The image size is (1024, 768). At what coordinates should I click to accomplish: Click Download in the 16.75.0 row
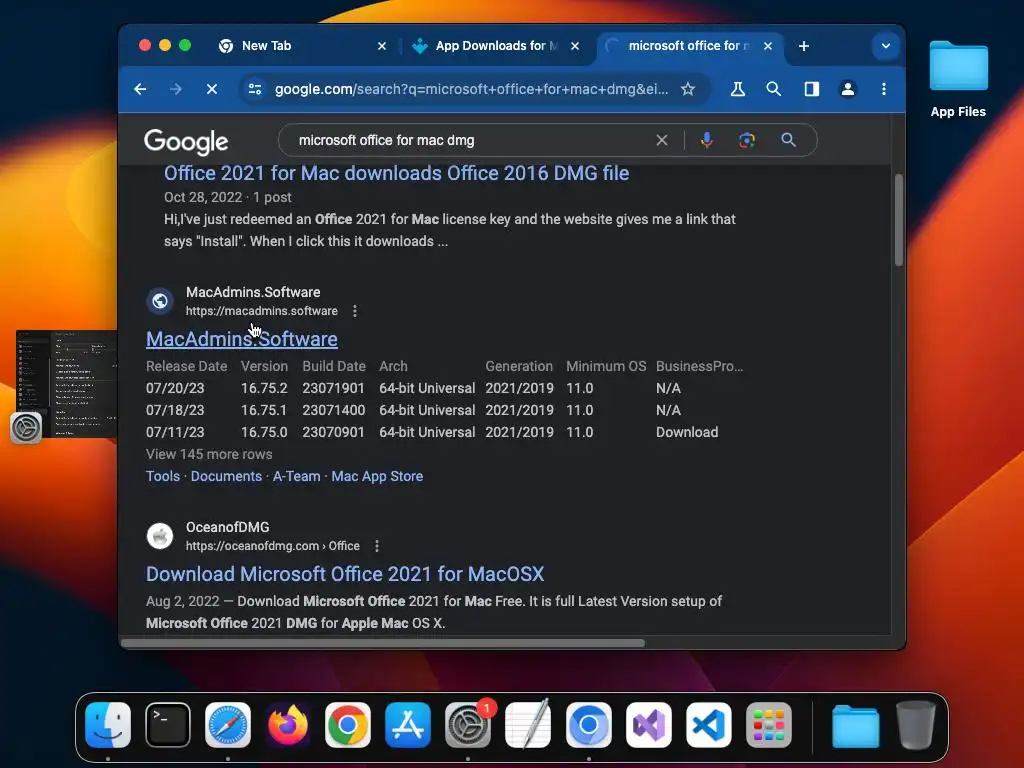click(x=687, y=432)
